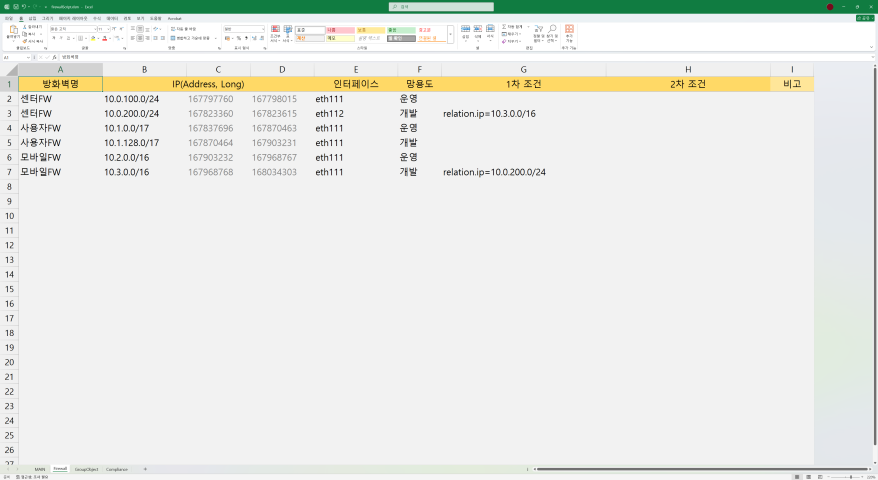
Task: Click Merge and Center button
Action: [x=190, y=38]
